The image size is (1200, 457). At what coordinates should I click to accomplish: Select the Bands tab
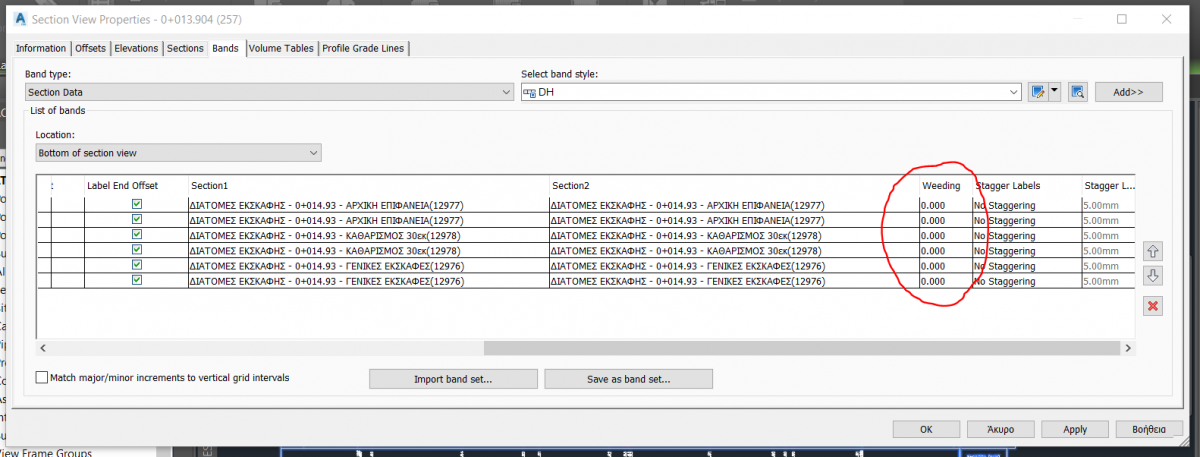point(226,48)
